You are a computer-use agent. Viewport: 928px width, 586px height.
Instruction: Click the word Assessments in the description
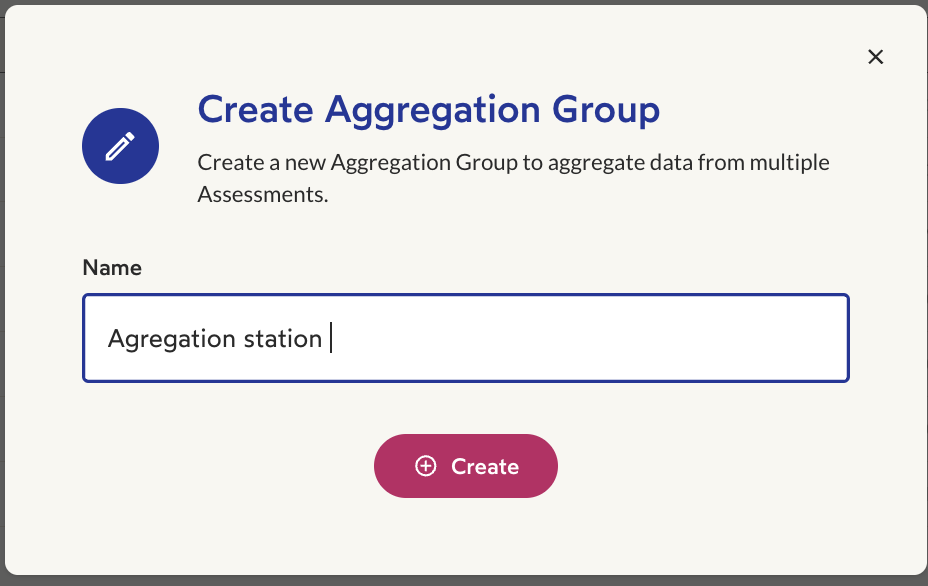[x=262, y=194]
